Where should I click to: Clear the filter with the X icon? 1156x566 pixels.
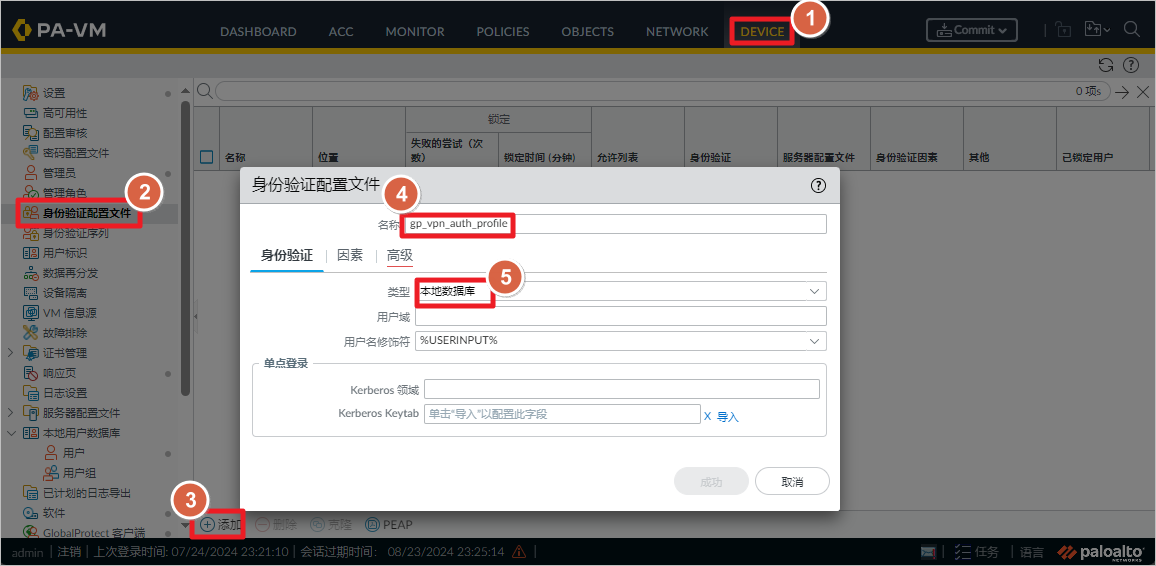(x=1143, y=91)
